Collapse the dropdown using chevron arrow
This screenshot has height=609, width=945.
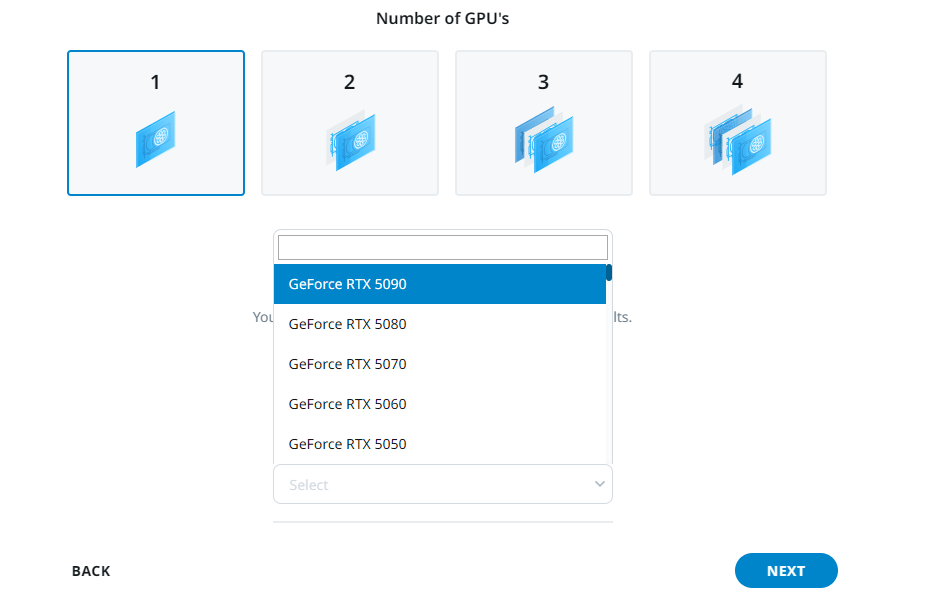click(x=599, y=484)
